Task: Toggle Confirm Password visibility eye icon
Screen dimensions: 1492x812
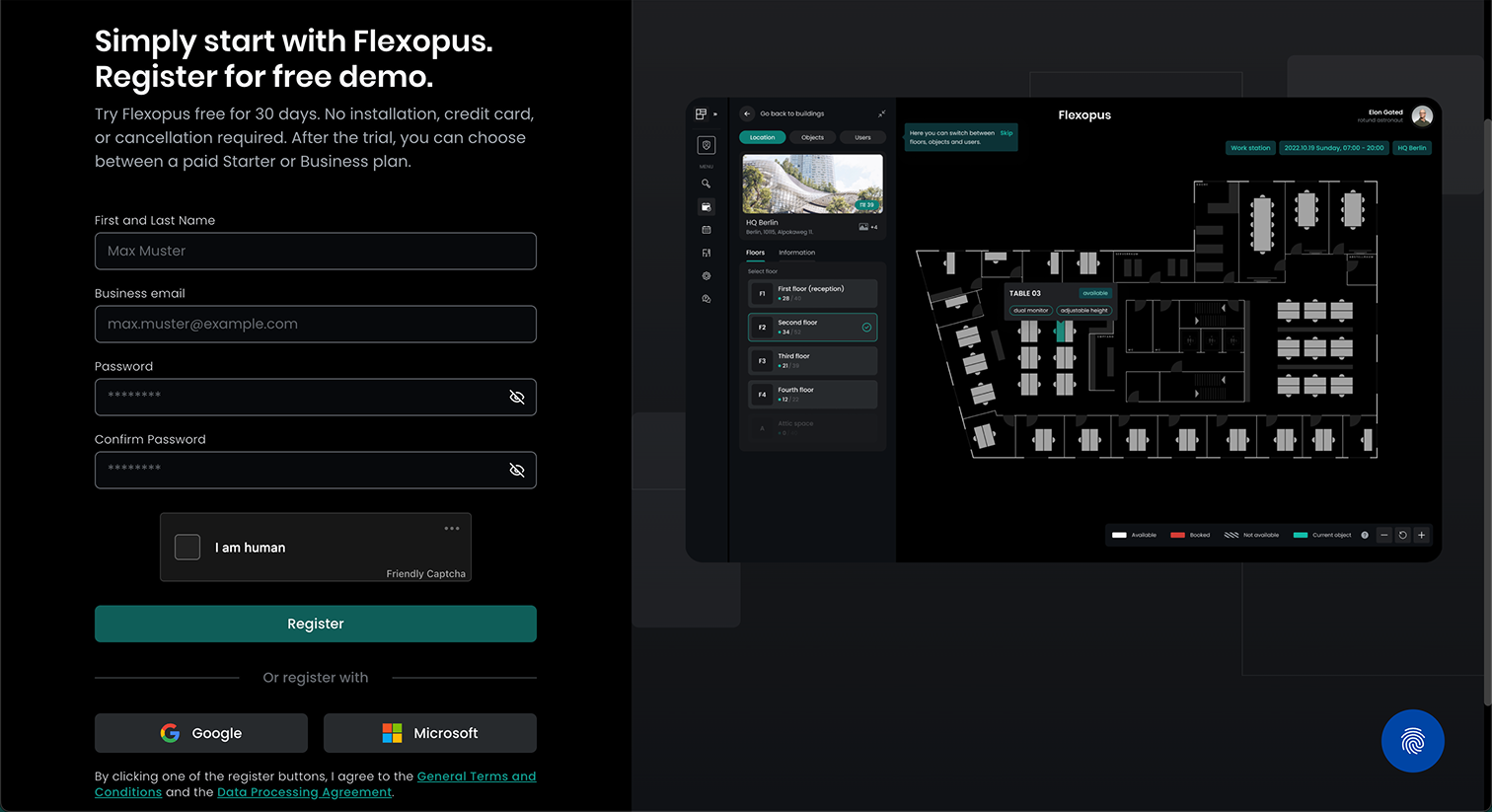Action: click(516, 470)
